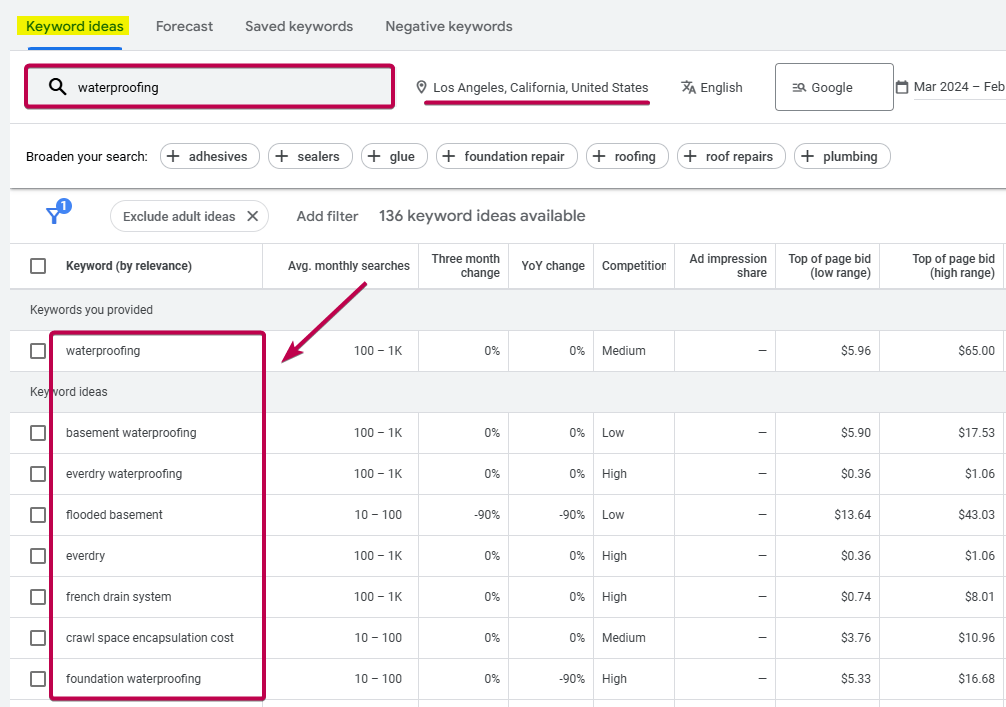Click the calendar date range icon
1006x707 pixels.
click(902, 87)
